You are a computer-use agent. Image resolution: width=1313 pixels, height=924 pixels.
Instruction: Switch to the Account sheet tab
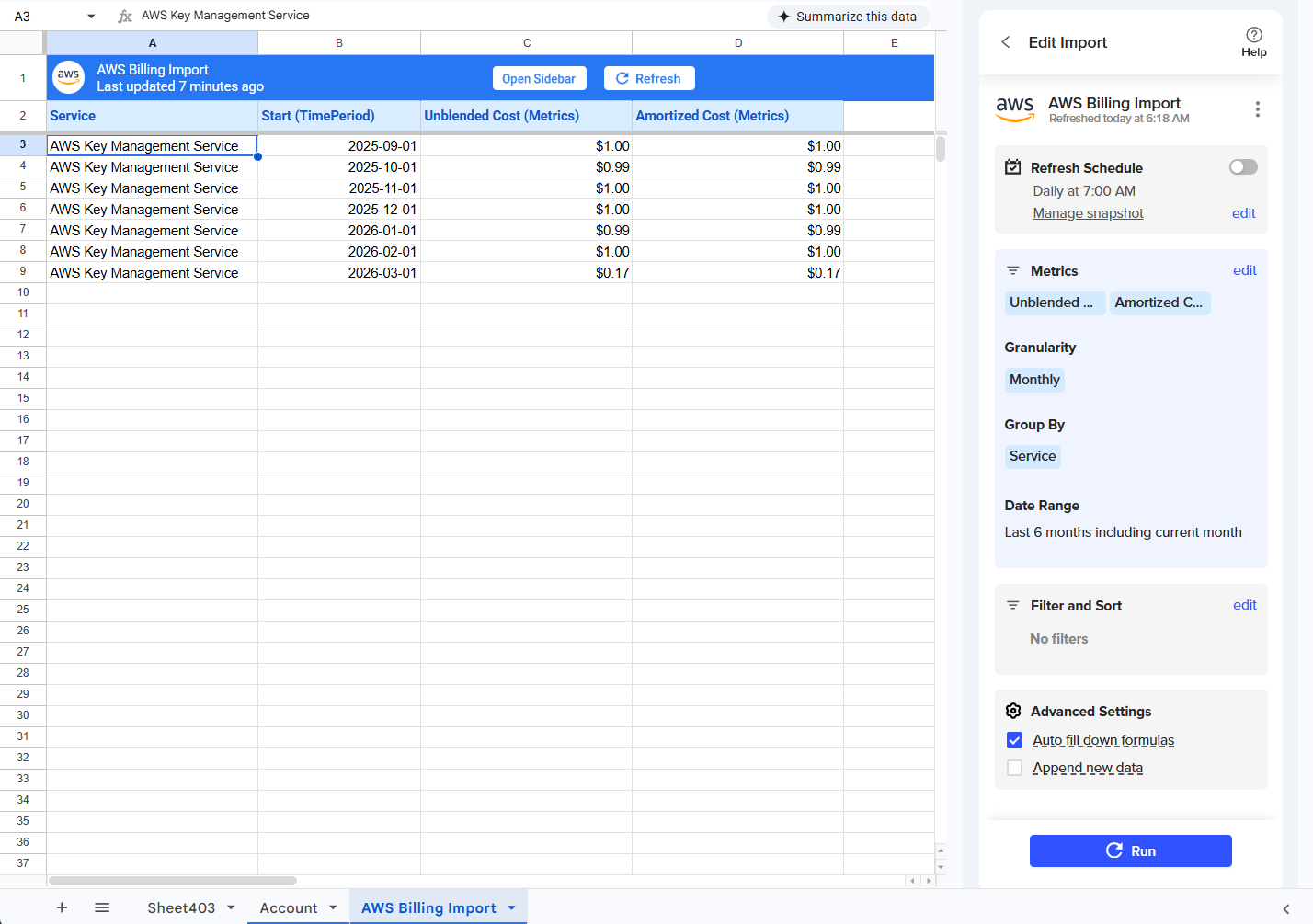288,907
